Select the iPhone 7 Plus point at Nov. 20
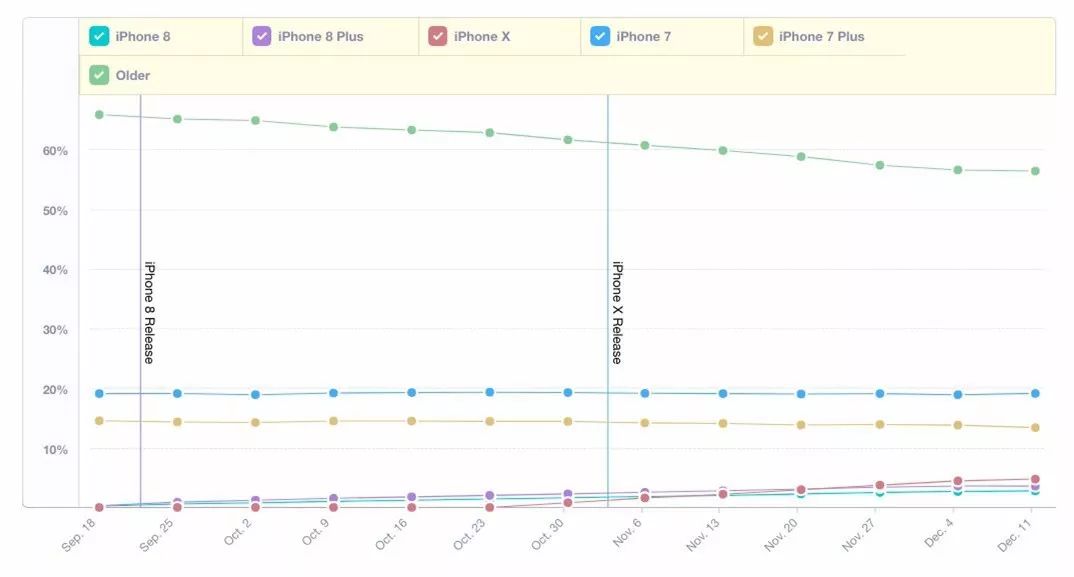 tap(801, 425)
